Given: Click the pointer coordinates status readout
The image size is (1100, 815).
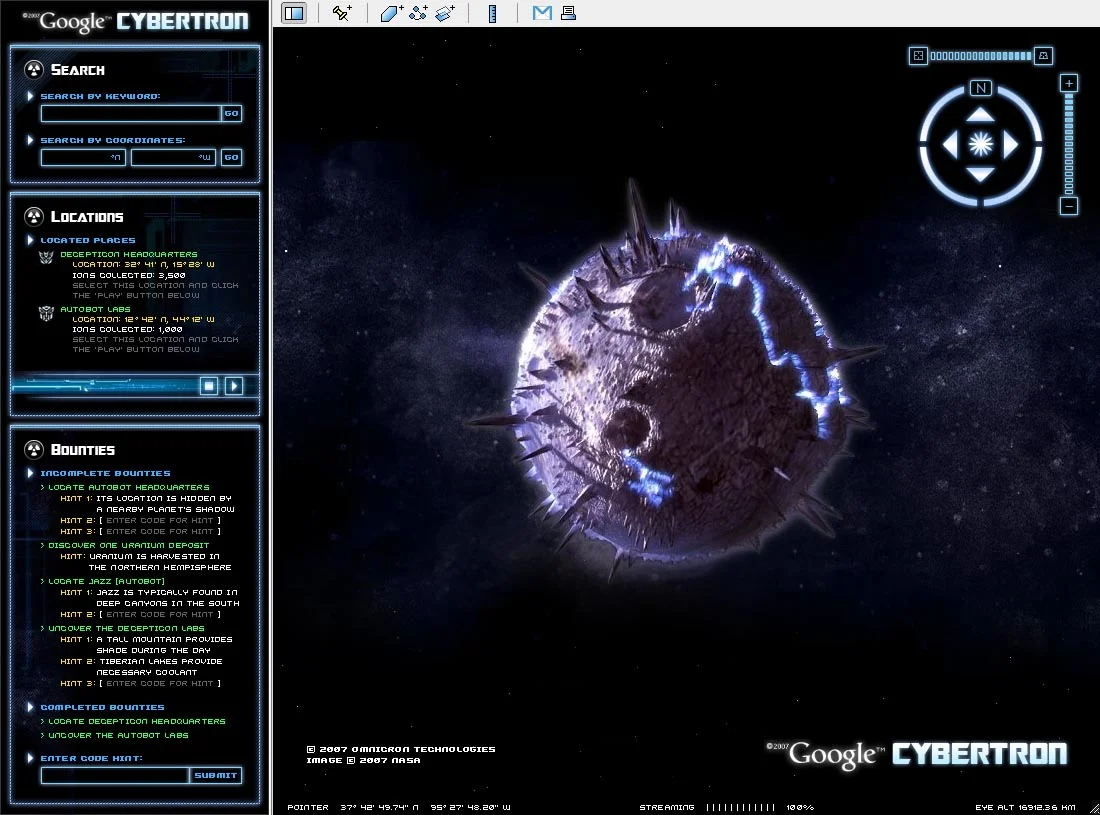Looking at the screenshot, I should click(x=398, y=807).
